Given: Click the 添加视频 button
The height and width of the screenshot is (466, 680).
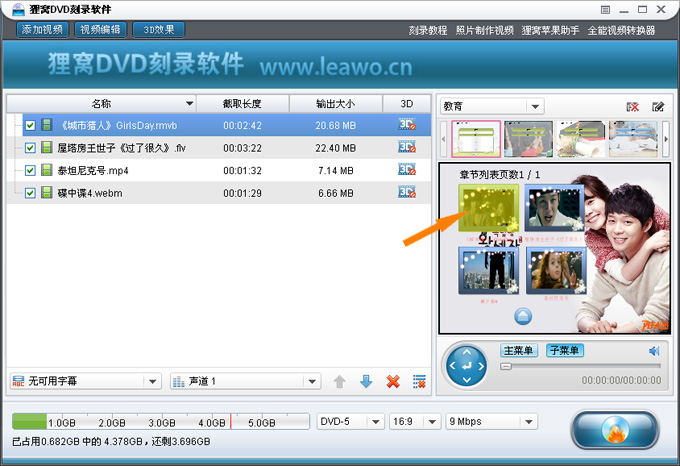Looking at the screenshot, I should click(42, 29).
